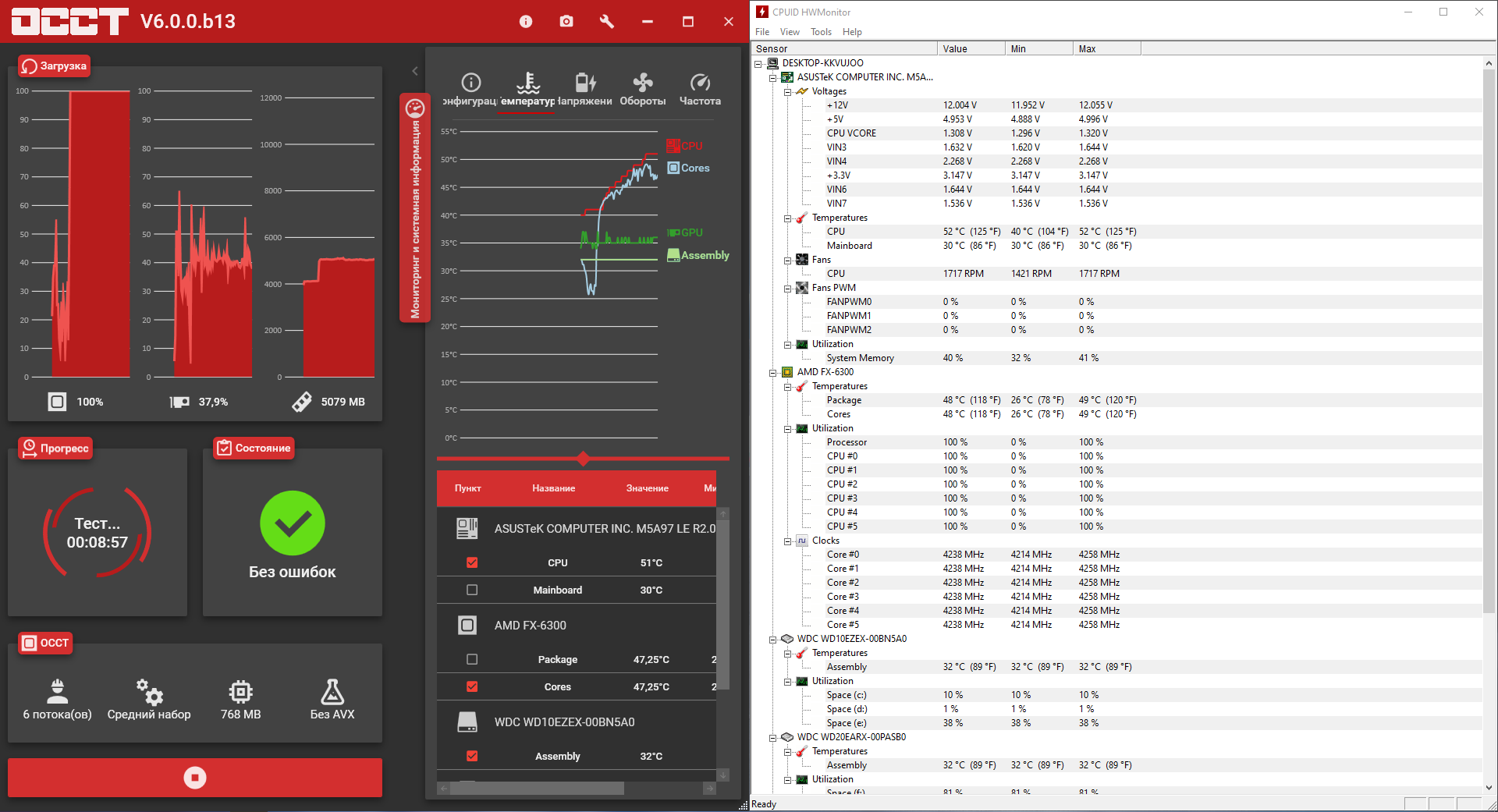Click the Значение column header
The height and width of the screenshot is (812, 1498).
click(x=648, y=488)
